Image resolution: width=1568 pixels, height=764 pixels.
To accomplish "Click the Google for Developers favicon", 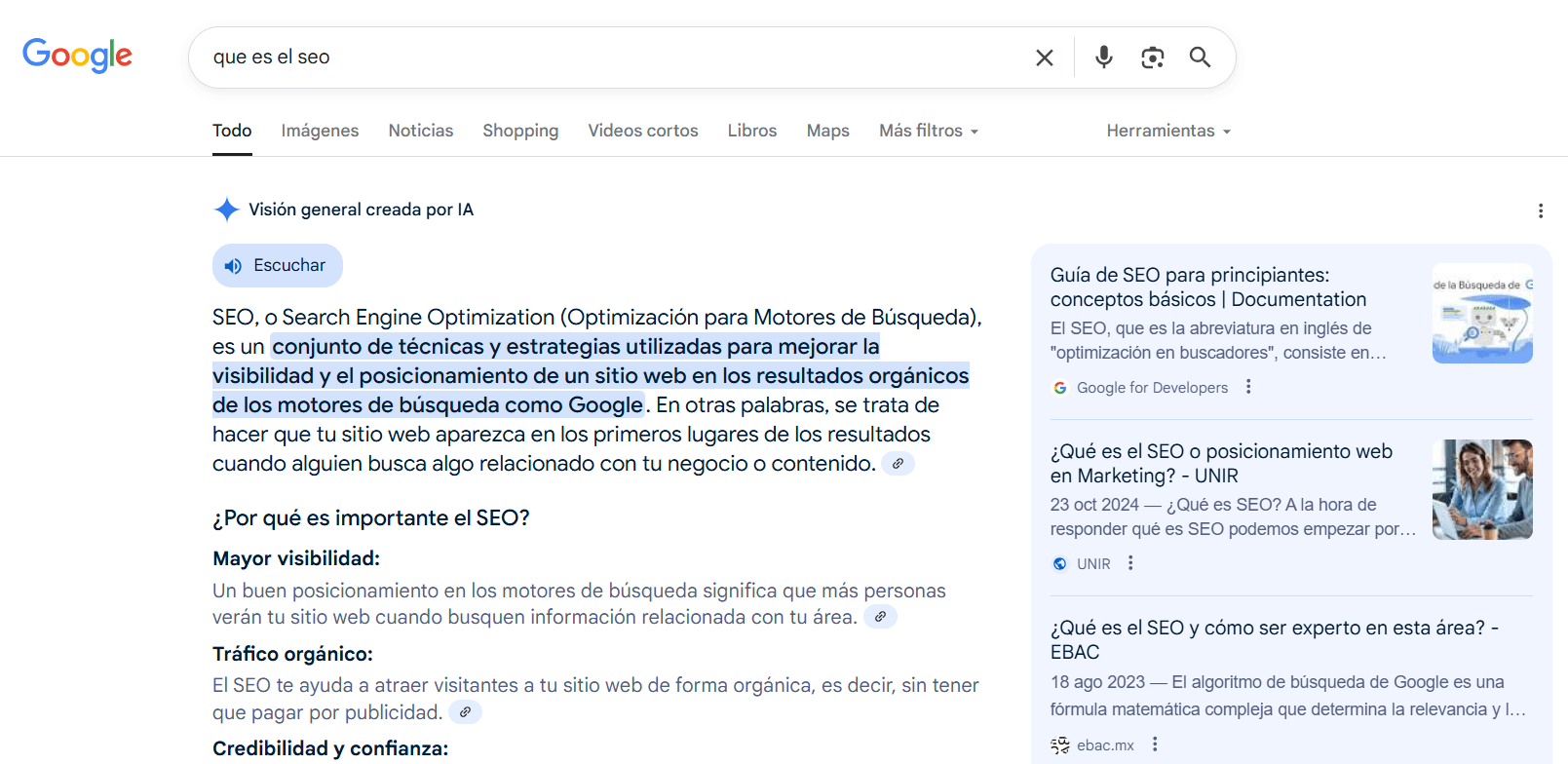I will [x=1059, y=388].
